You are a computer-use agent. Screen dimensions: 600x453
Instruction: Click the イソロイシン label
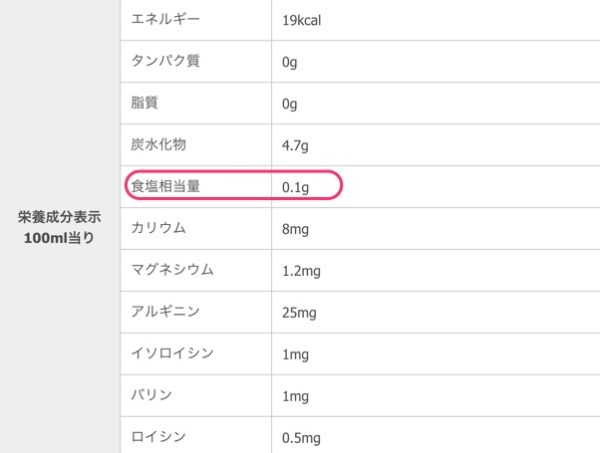click(x=172, y=353)
